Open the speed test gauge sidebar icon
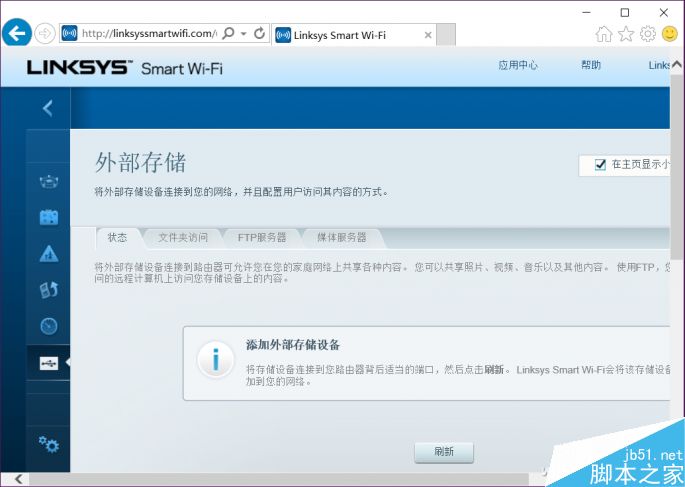Image resolution: width=685 pixels, height=487 pixels. [48, 326]
